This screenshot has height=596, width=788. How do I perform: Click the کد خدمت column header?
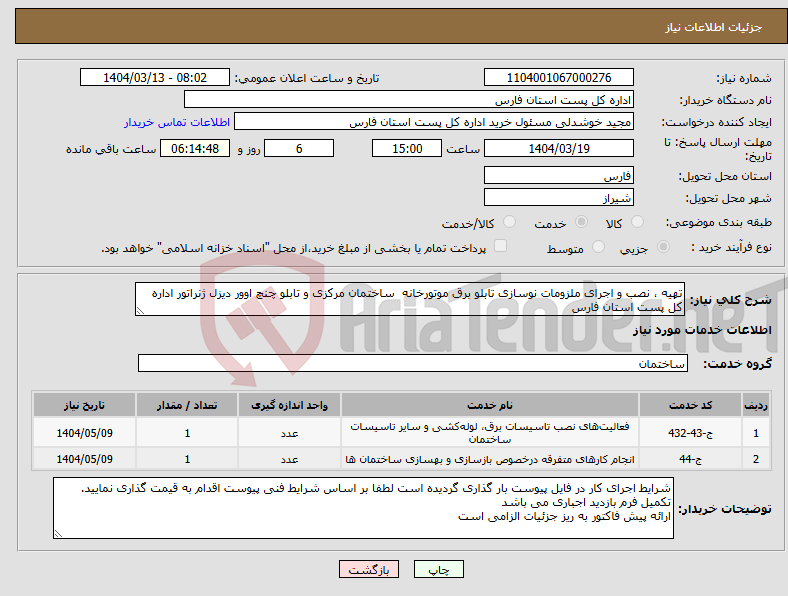coord(691,405)
